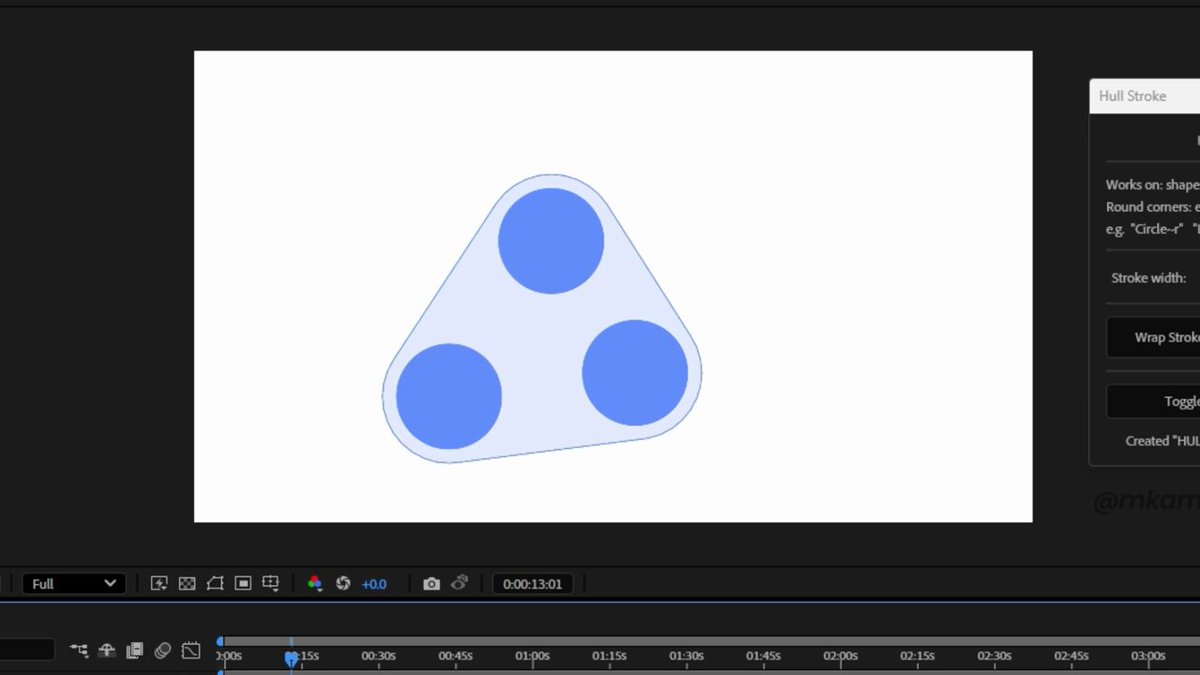Image resolution: width=1200 pixels, height=675 pixels.
Task: Open the composition mini-flowchart
Action: [x=79, y=650]
